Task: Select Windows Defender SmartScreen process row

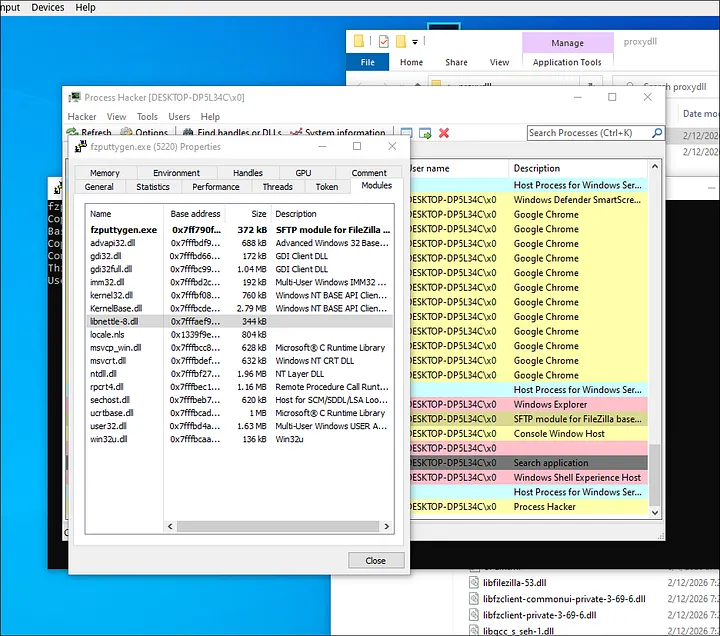Action: click(x=528, y=200)
